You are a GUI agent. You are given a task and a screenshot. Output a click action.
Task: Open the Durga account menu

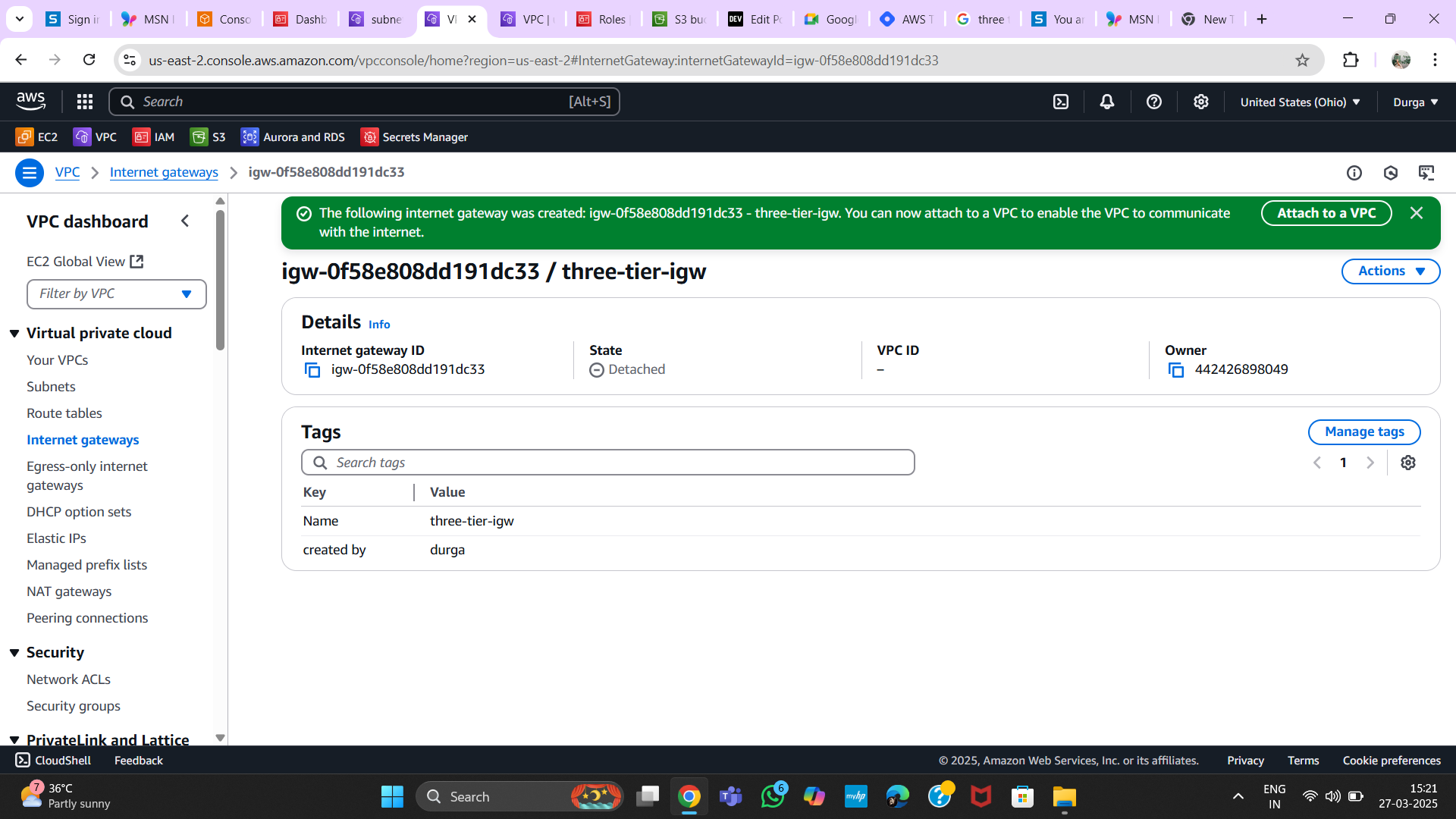click(1415, 102)
